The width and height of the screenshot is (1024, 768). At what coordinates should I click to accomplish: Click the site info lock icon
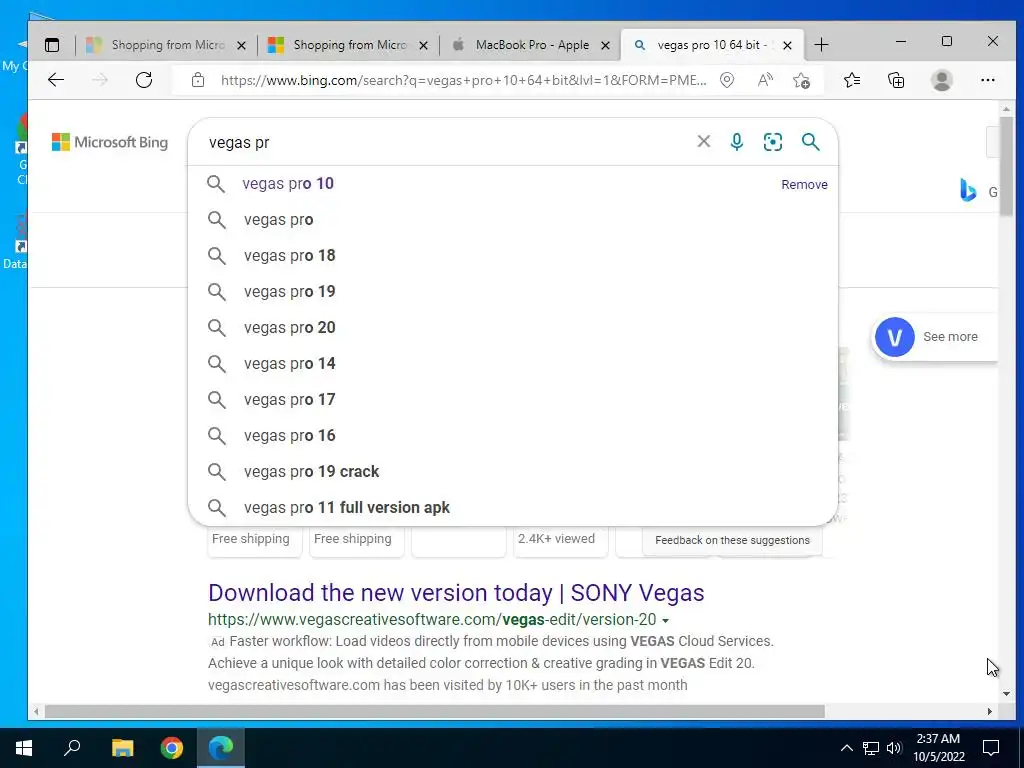click(198, 80)
